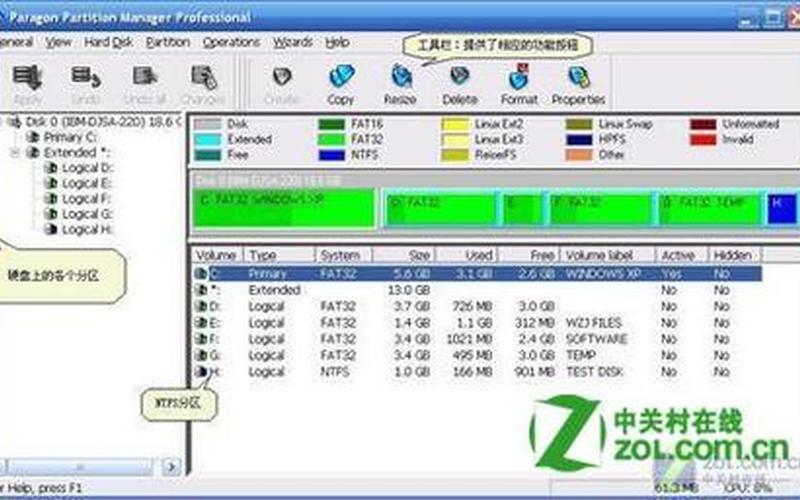Select F: volume icon in list

pyautogui.click(x=201, y=339)
